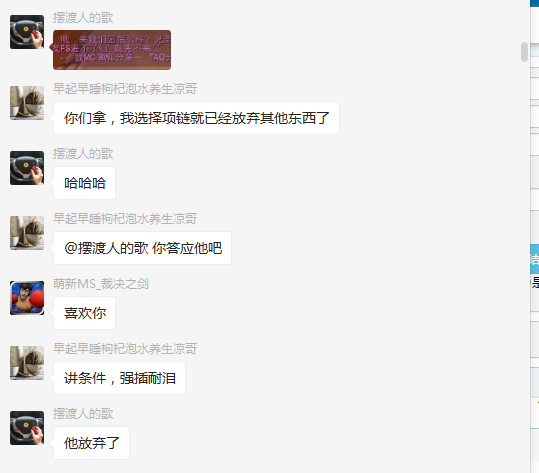Viewport: 539px width, 473px height.
Task: Click username 早起早睡枸杞泡水养生凉哥 above 项链 message
Action: click(125, 89)
